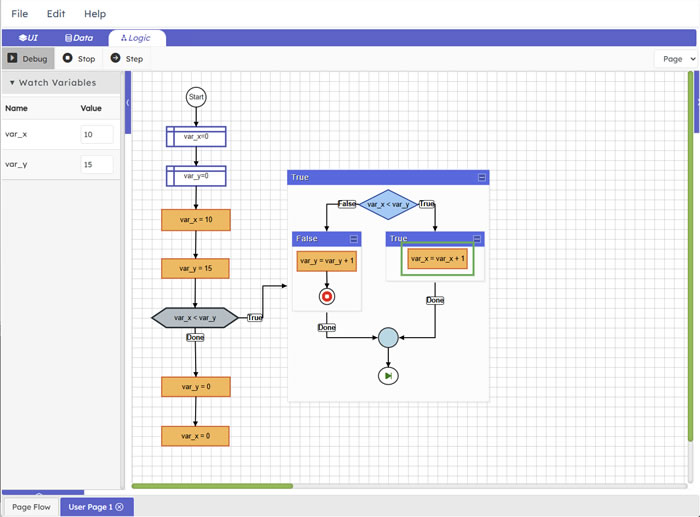Click the True label beside the diamond
Screen dimensions: 700x517
click(x=427, y=204)
